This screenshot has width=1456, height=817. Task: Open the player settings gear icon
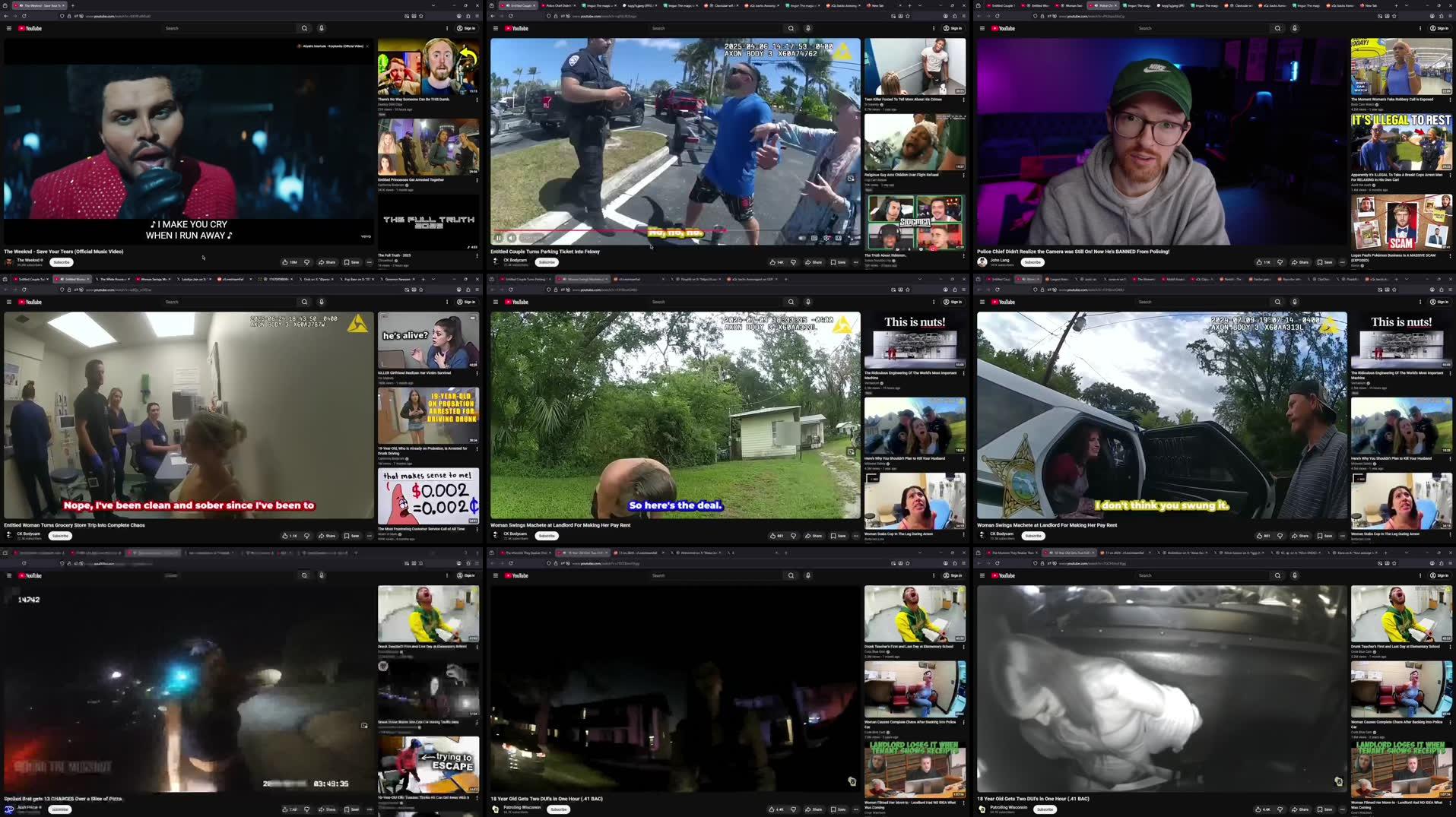(x=826, y=238)
